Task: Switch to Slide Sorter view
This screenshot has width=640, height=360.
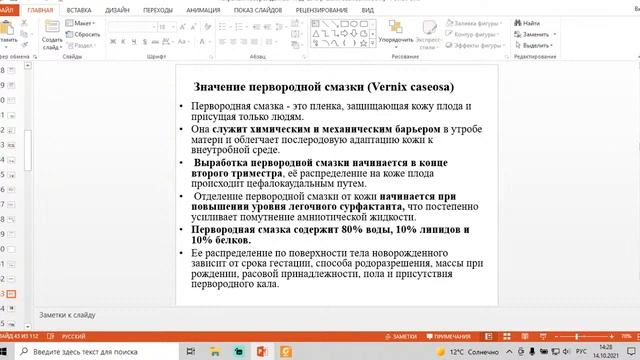Action: (507, 336)
